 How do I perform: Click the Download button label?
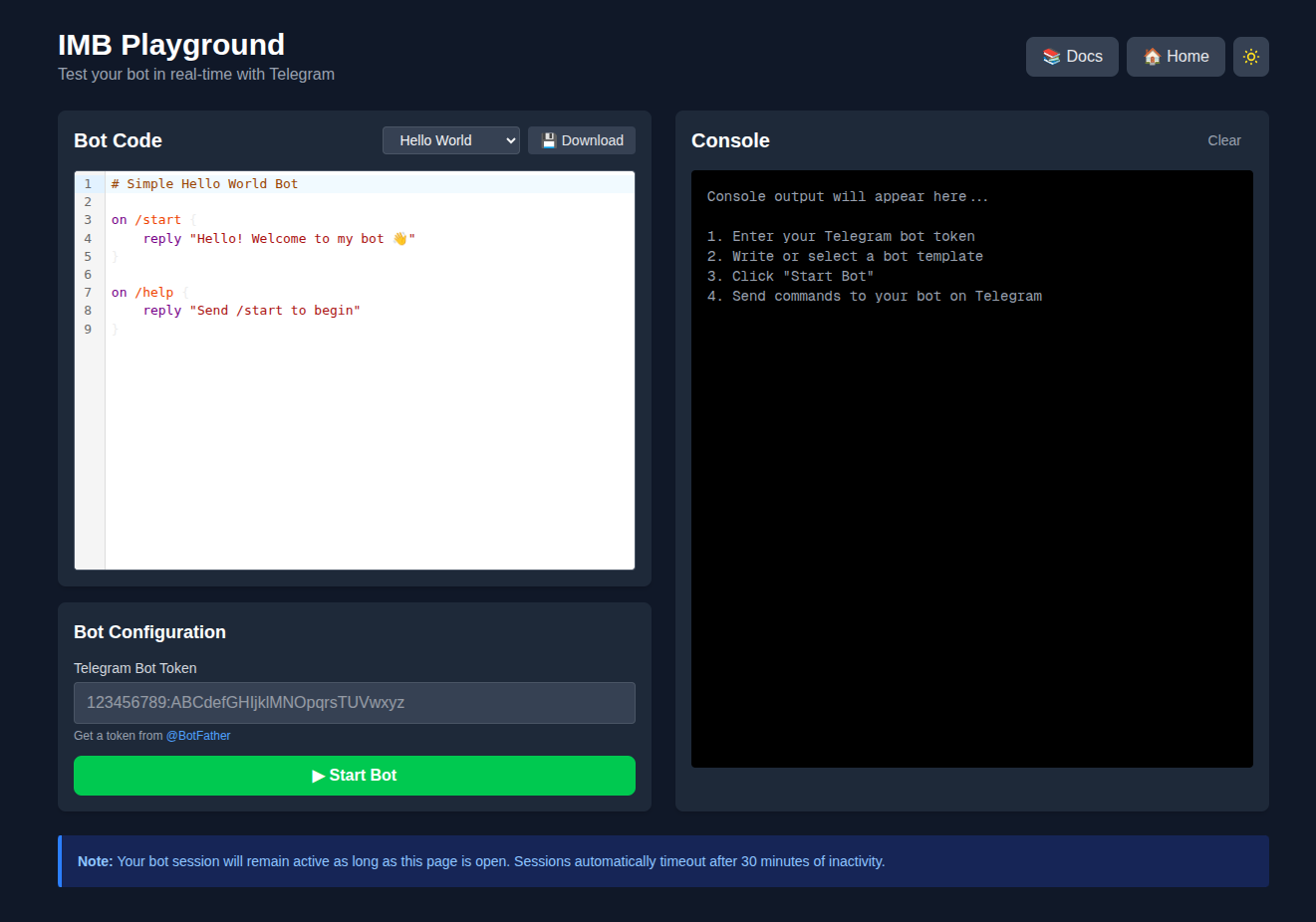click(593, 140)
